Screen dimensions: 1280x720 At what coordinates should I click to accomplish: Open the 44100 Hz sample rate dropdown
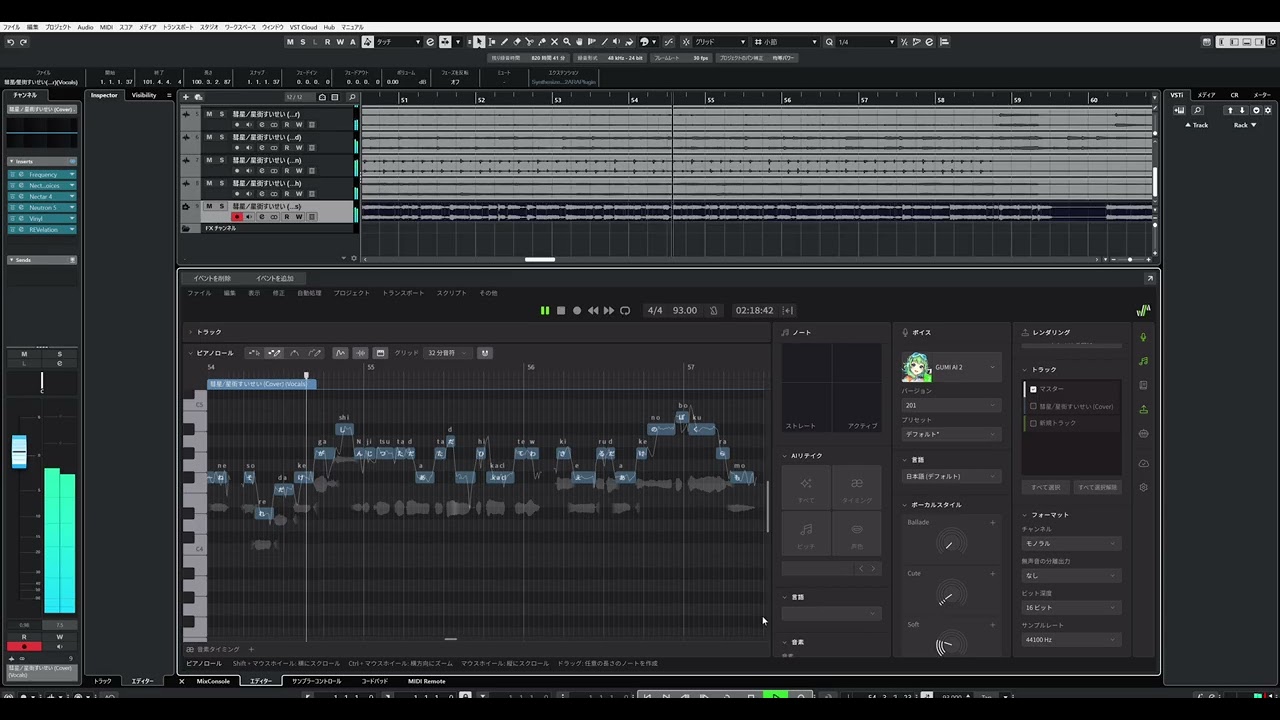pyautogui.click(x=1070, y=639)
